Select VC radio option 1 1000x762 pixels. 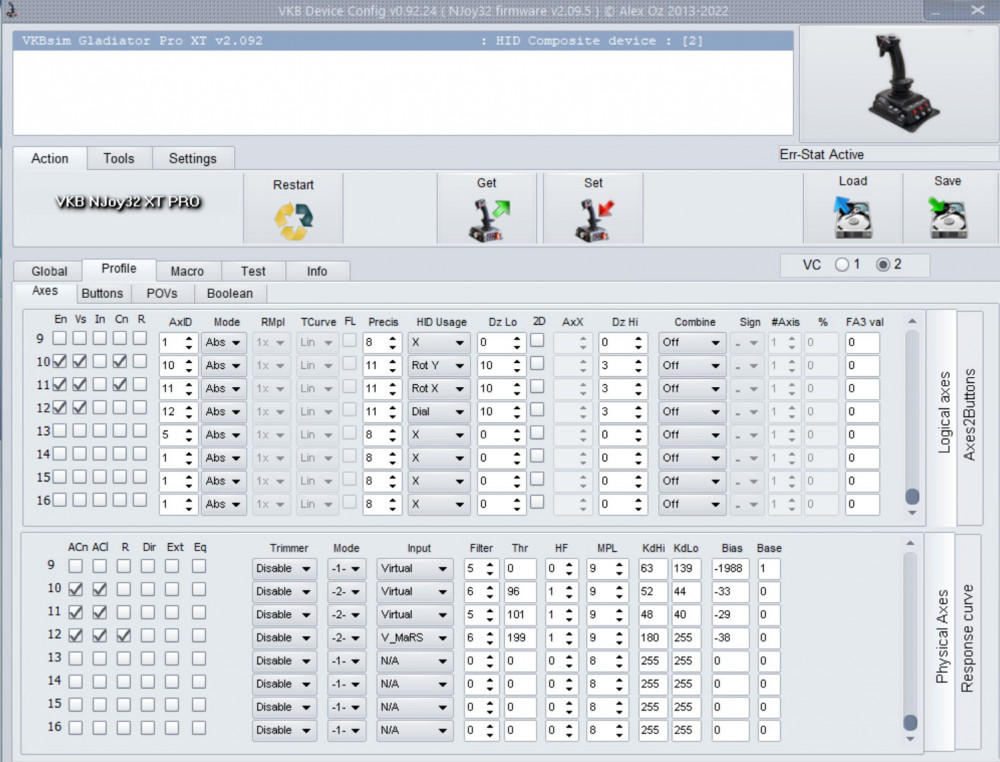pos(842,264)
